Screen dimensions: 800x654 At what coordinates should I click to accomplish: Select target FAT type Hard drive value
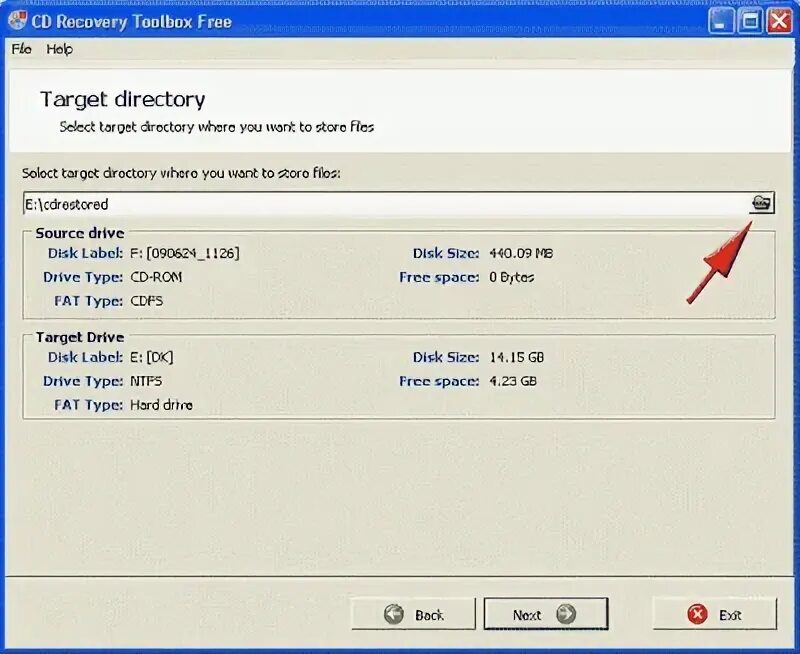[162, 405]
